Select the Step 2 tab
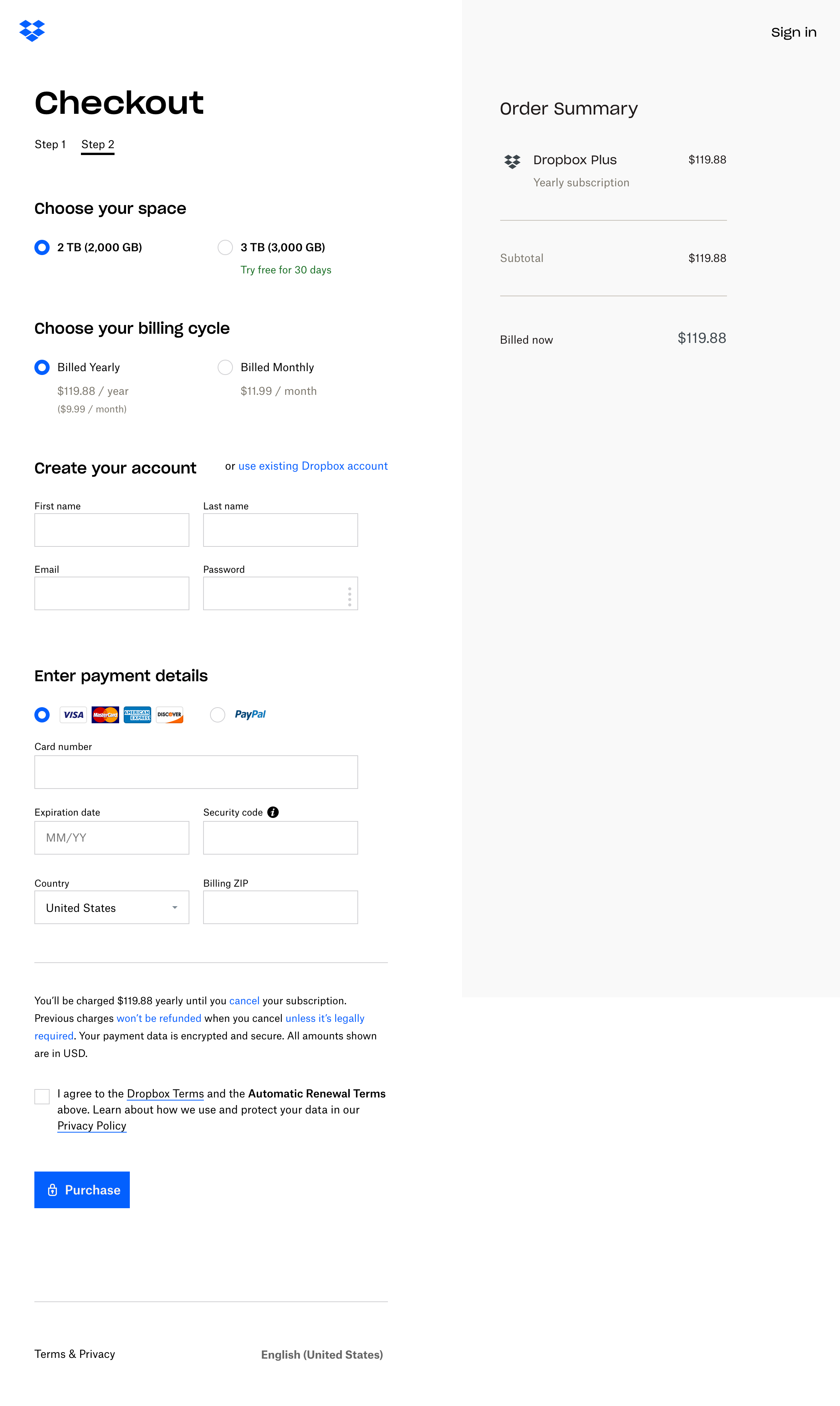The height and width of the screenshot is (1406, 840). tap(97, 144)
